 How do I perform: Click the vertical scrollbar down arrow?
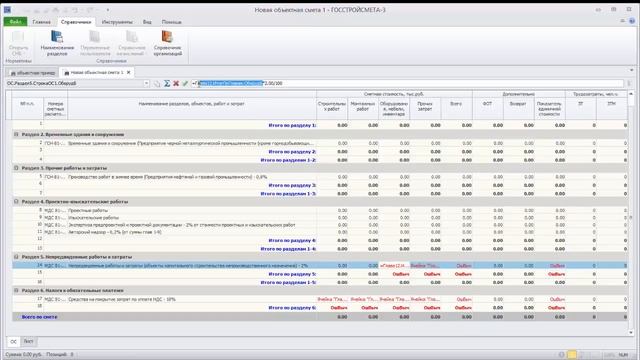(x=631, y=333)
